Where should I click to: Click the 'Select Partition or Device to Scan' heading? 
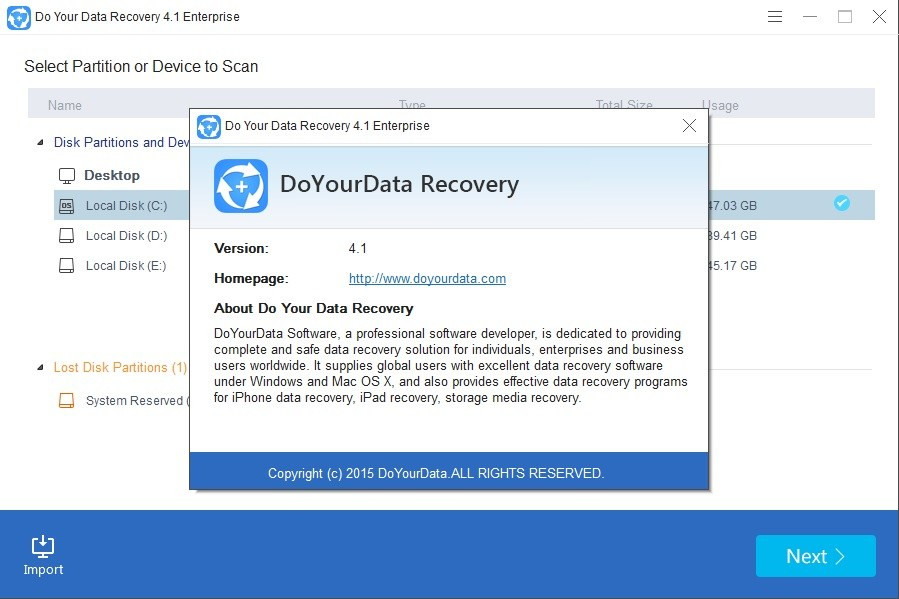pos(141,66)
